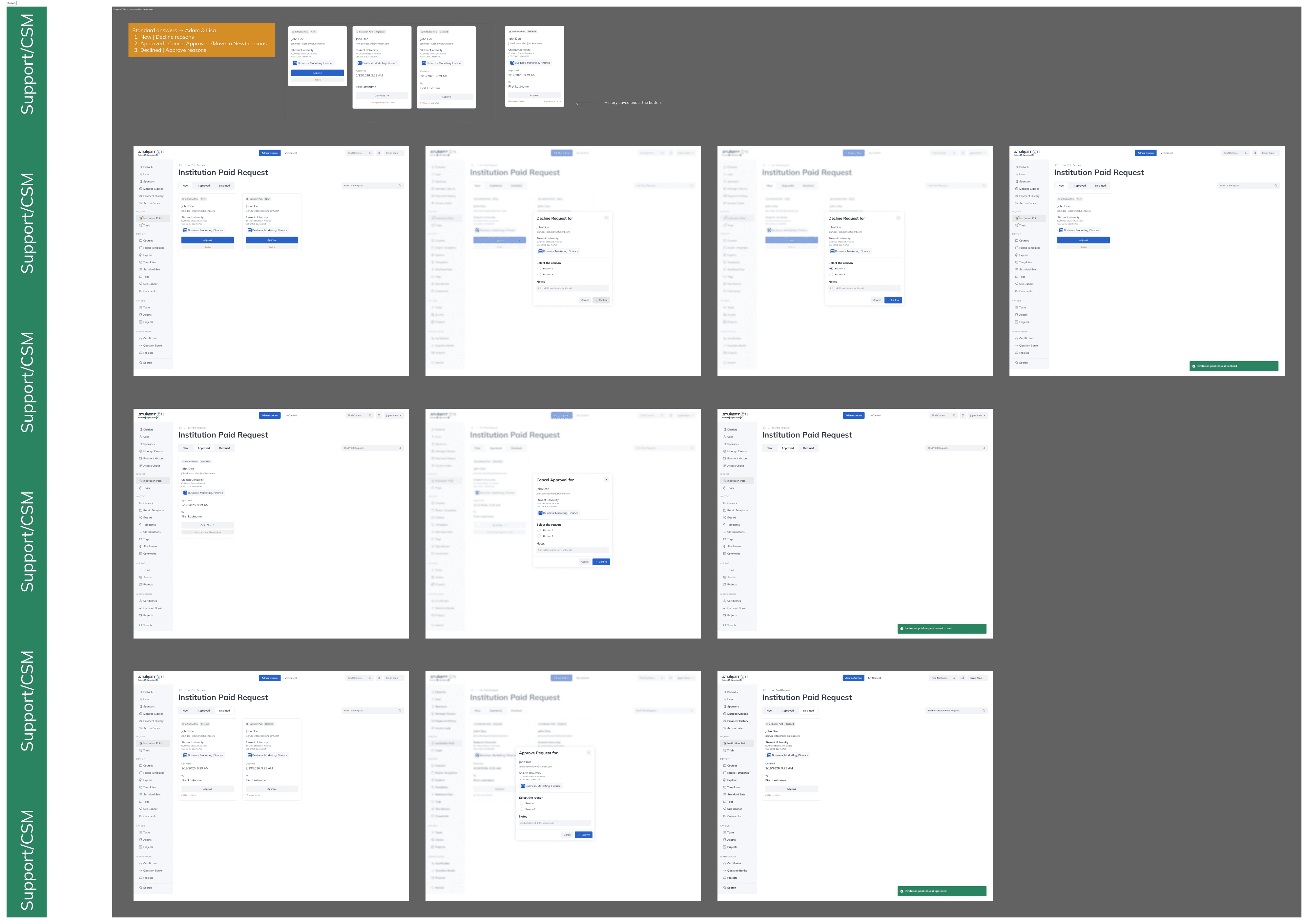Click Approve on the card showing 'Expired request'

click(534, 95)
